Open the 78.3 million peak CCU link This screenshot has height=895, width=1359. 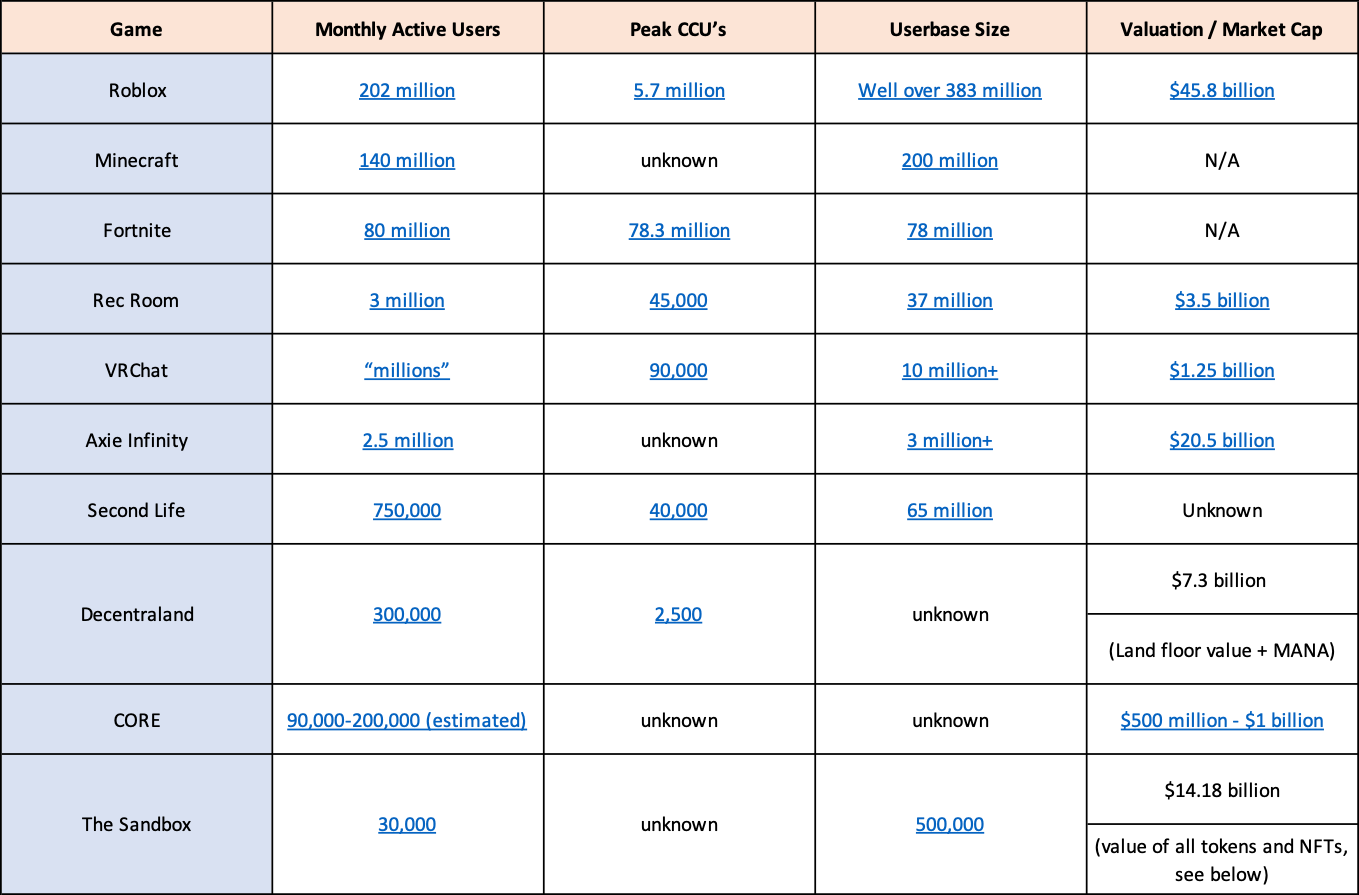[679, 230]
